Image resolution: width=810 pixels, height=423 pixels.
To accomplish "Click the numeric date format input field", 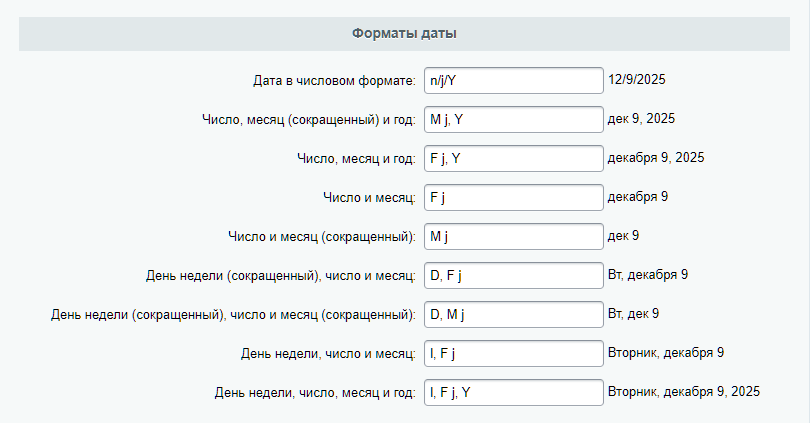I will pos(513,80).
